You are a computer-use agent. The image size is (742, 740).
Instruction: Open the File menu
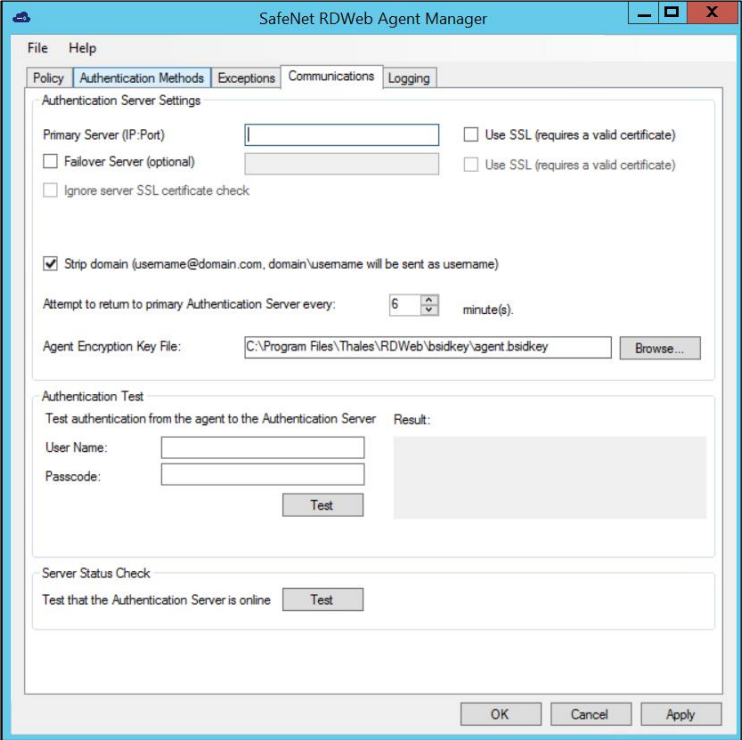pos(37,48)
